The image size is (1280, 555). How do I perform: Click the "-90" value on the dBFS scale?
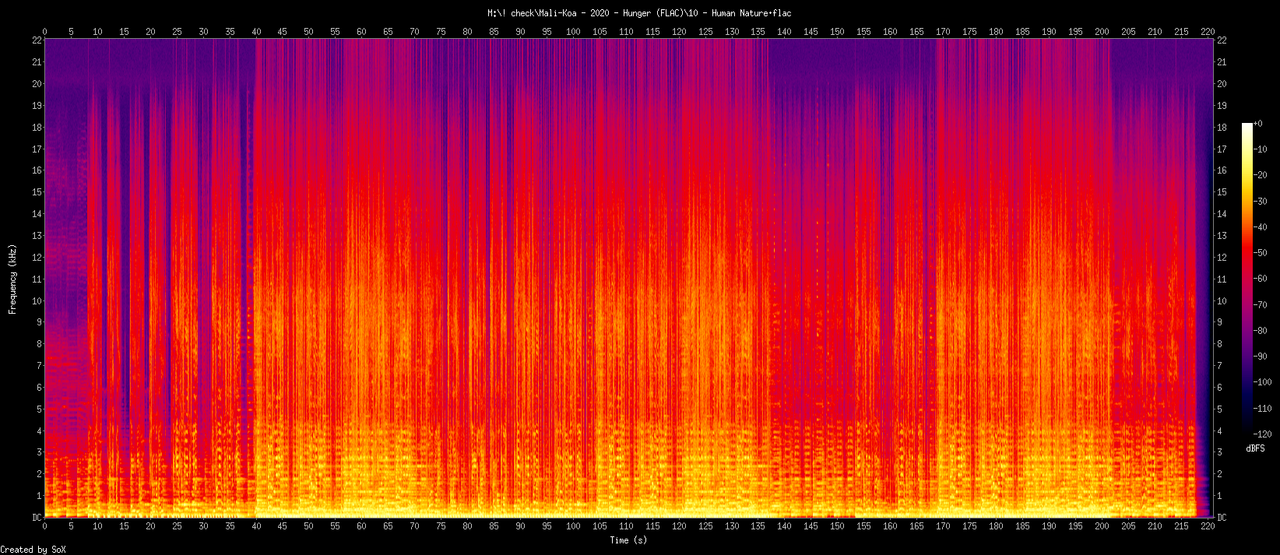point(1260,357)
